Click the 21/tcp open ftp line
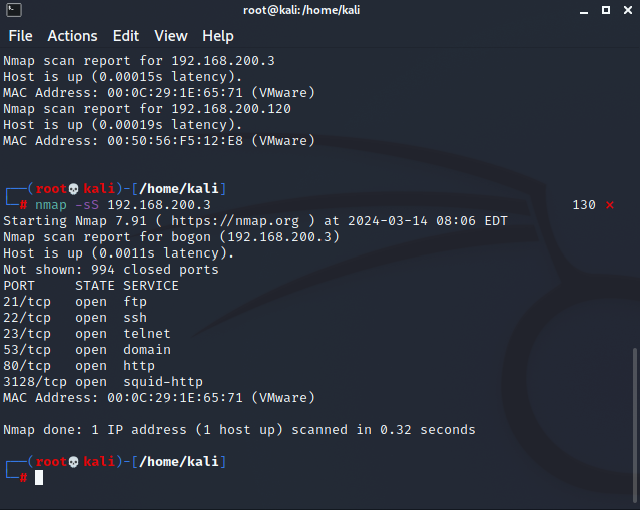The image size is (640, 510). click(75, 302)
